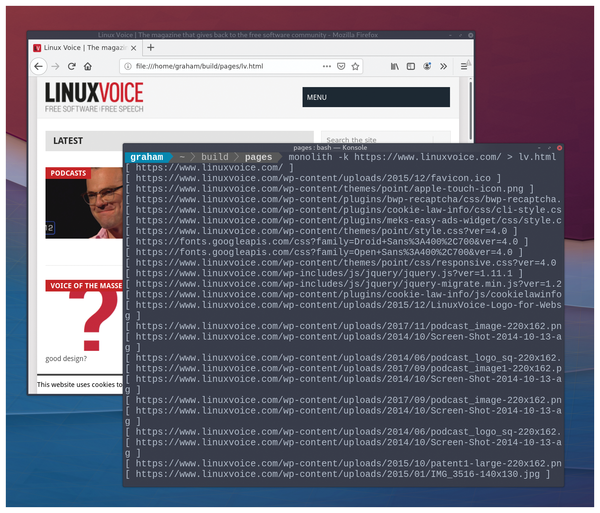Reload the page in Firefox

point(72,66)
